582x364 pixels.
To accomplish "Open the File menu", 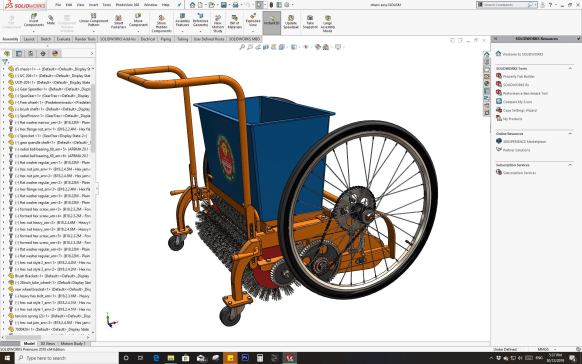I will [x=58, y=5].
